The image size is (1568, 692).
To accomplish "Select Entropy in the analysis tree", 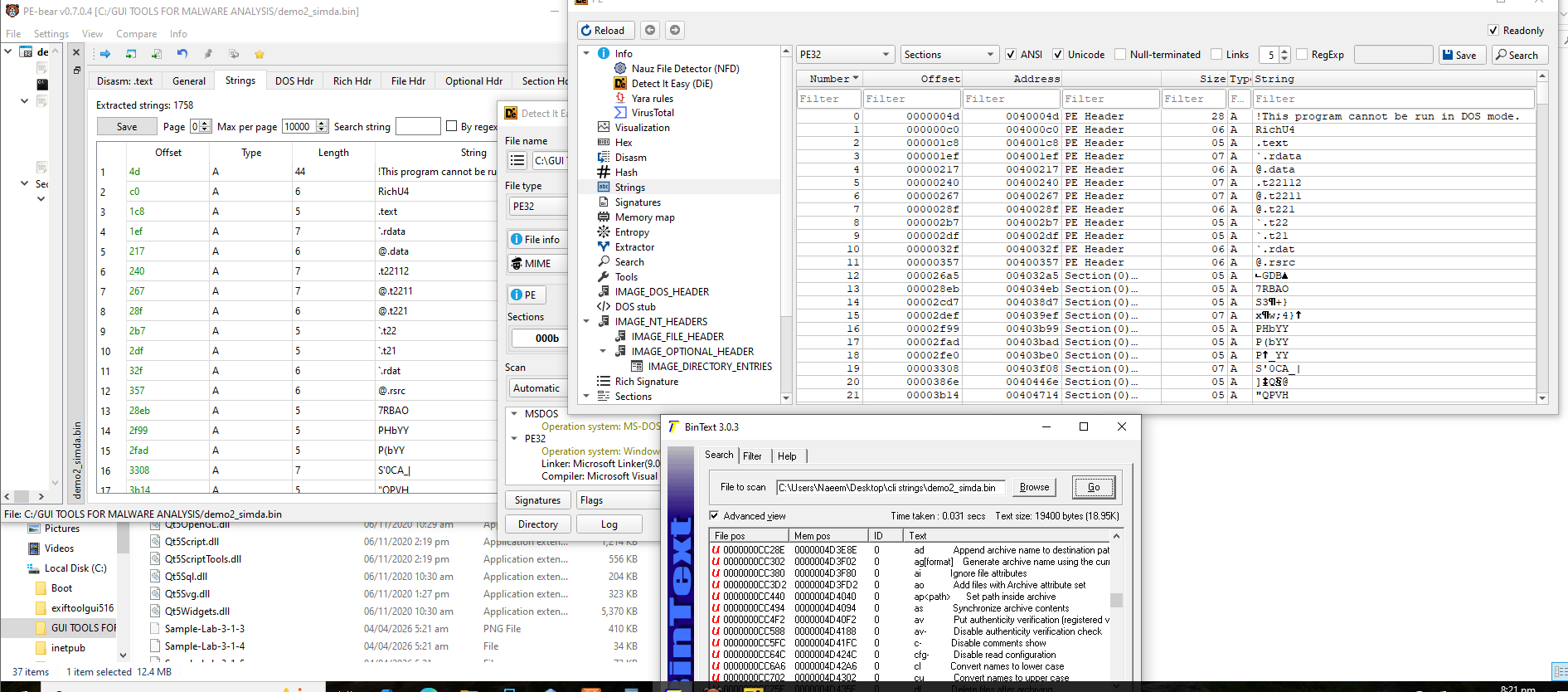I will click(x=632, y=232).
